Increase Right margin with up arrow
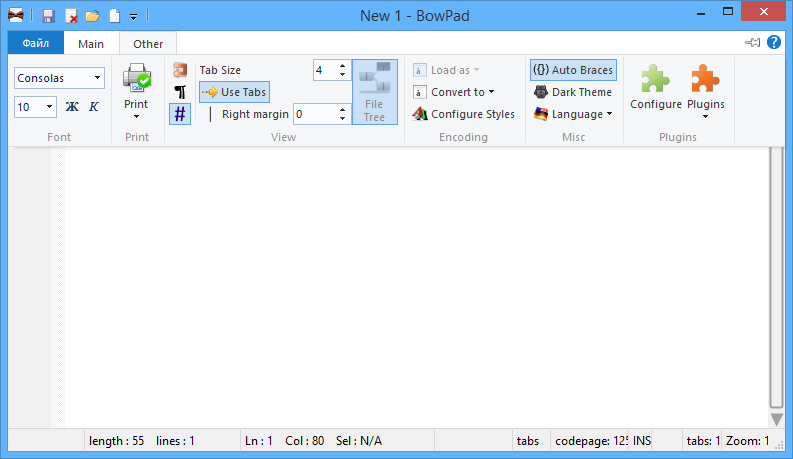This screenshot has width=793, height=459. tap(342, 110)
